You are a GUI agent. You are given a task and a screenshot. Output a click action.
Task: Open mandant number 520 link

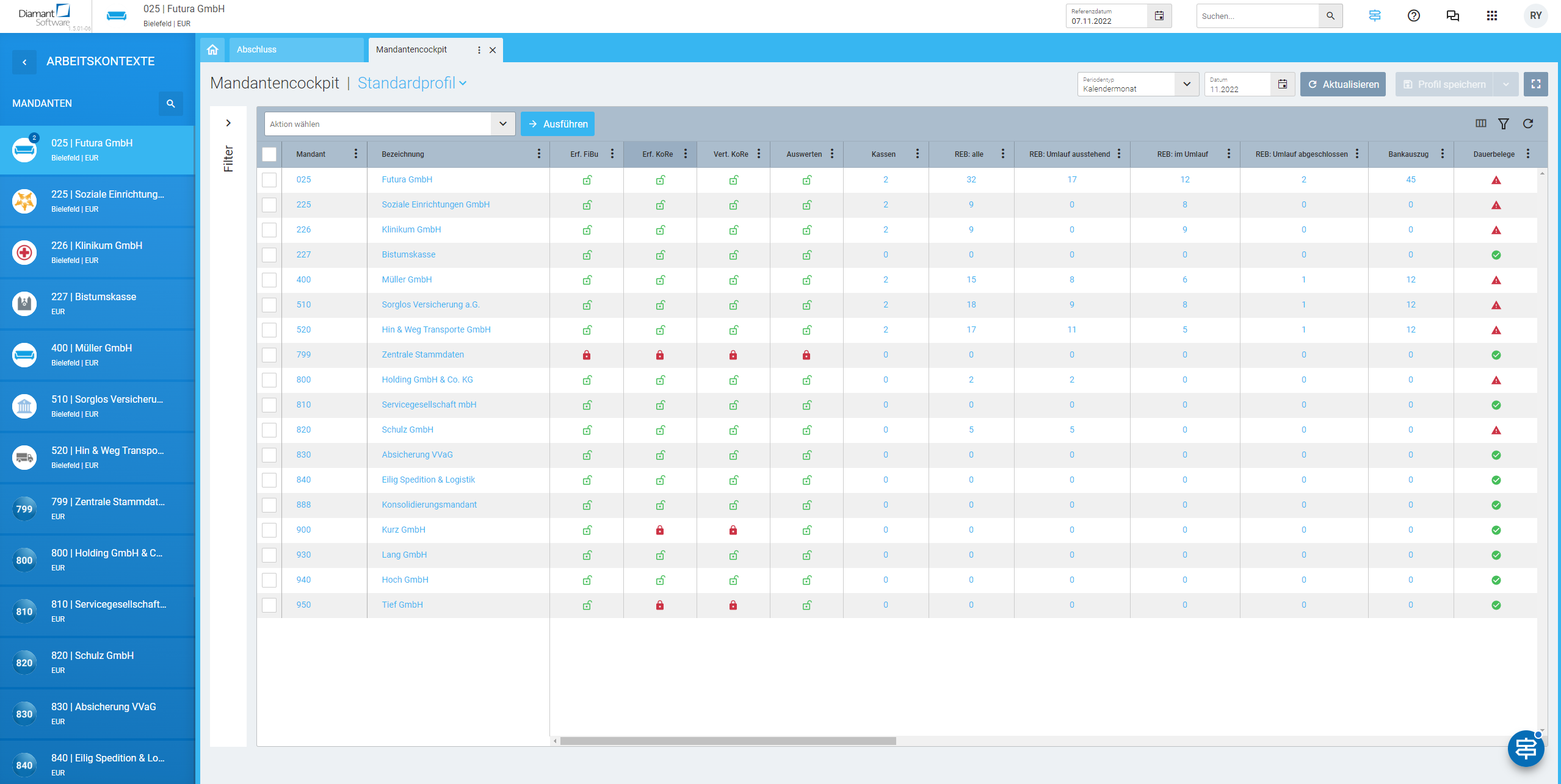pos(303,330)
